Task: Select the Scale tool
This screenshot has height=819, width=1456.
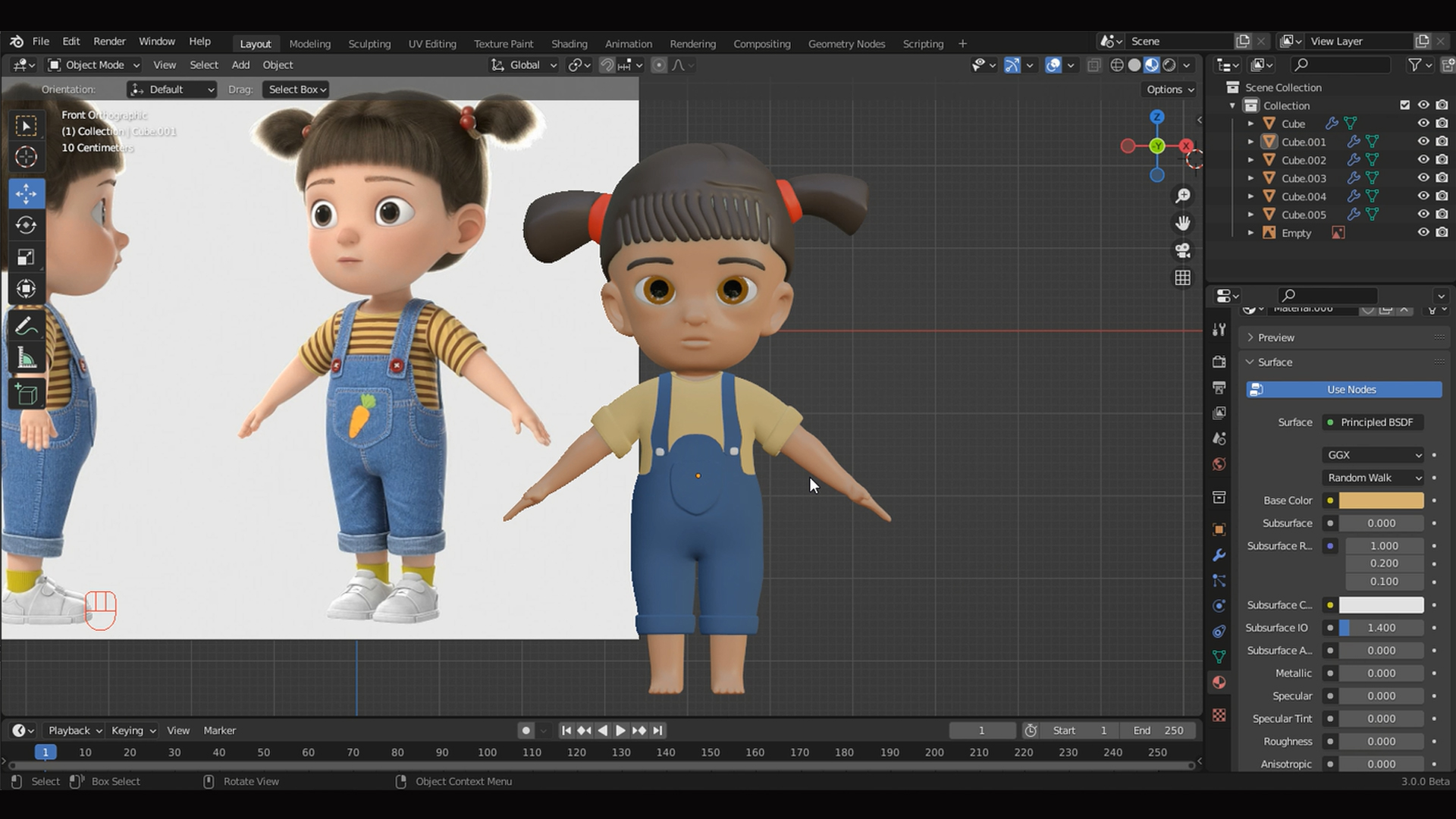Action: [27, 257]
